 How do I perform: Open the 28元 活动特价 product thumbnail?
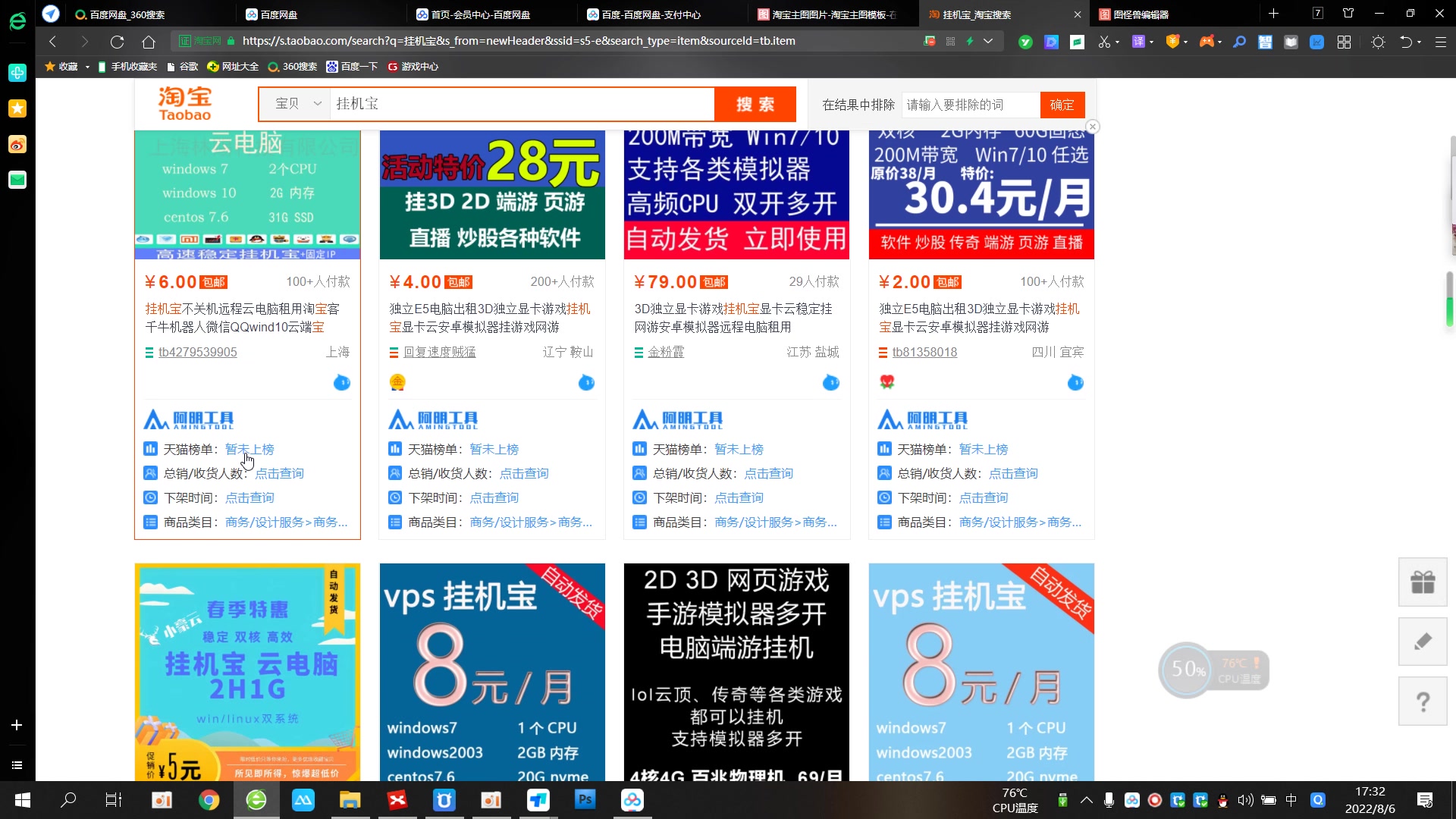(492, 195)
